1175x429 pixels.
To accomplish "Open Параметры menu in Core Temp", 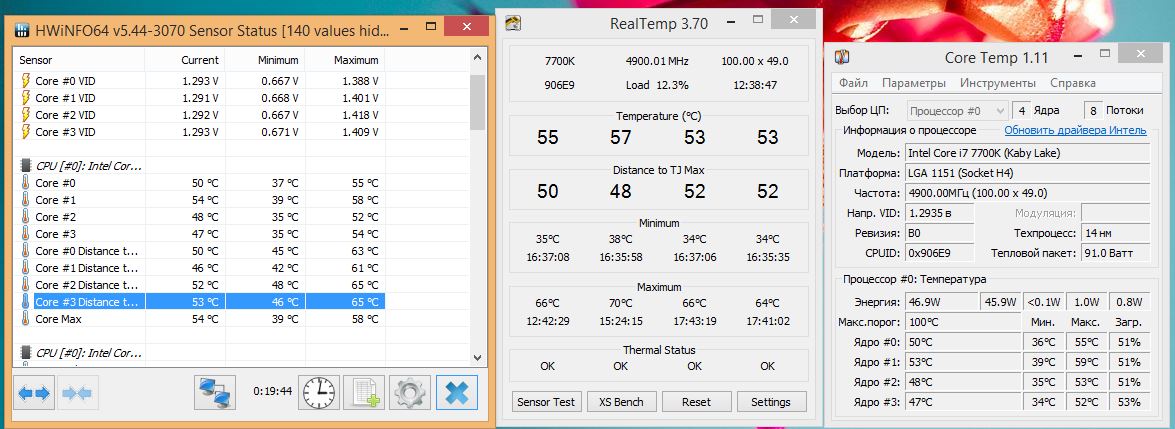I will coord(913,83).
